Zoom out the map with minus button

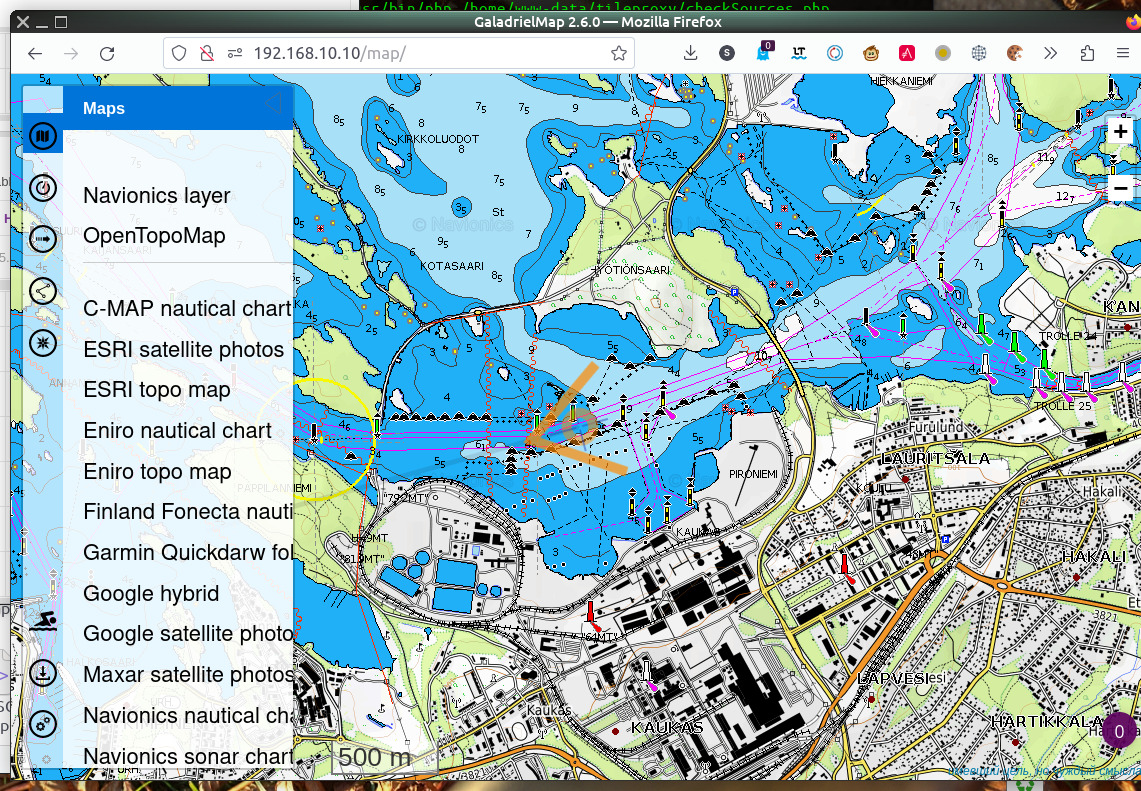(x=1120, y=188)
